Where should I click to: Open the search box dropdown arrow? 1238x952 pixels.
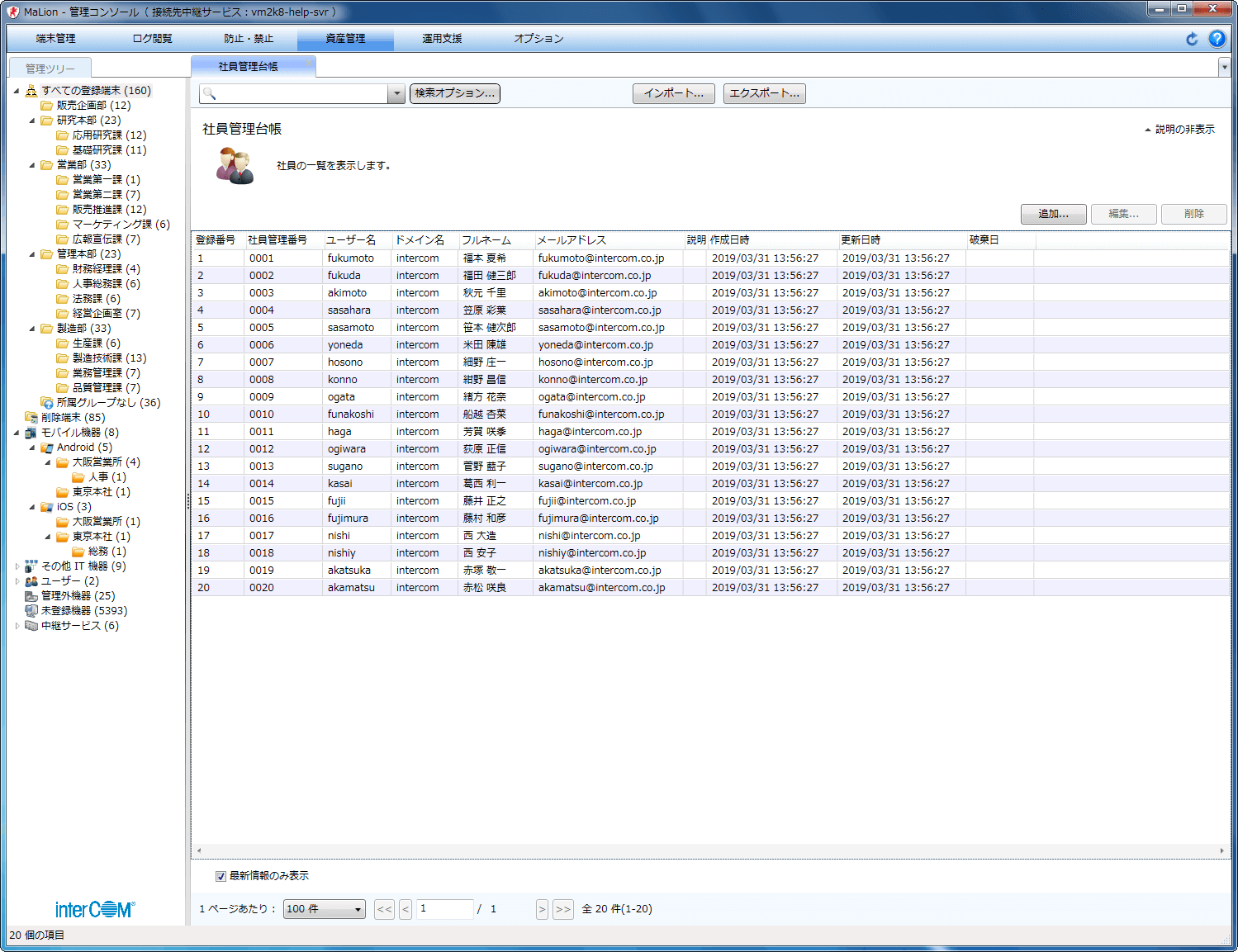[x=396, y=94]
